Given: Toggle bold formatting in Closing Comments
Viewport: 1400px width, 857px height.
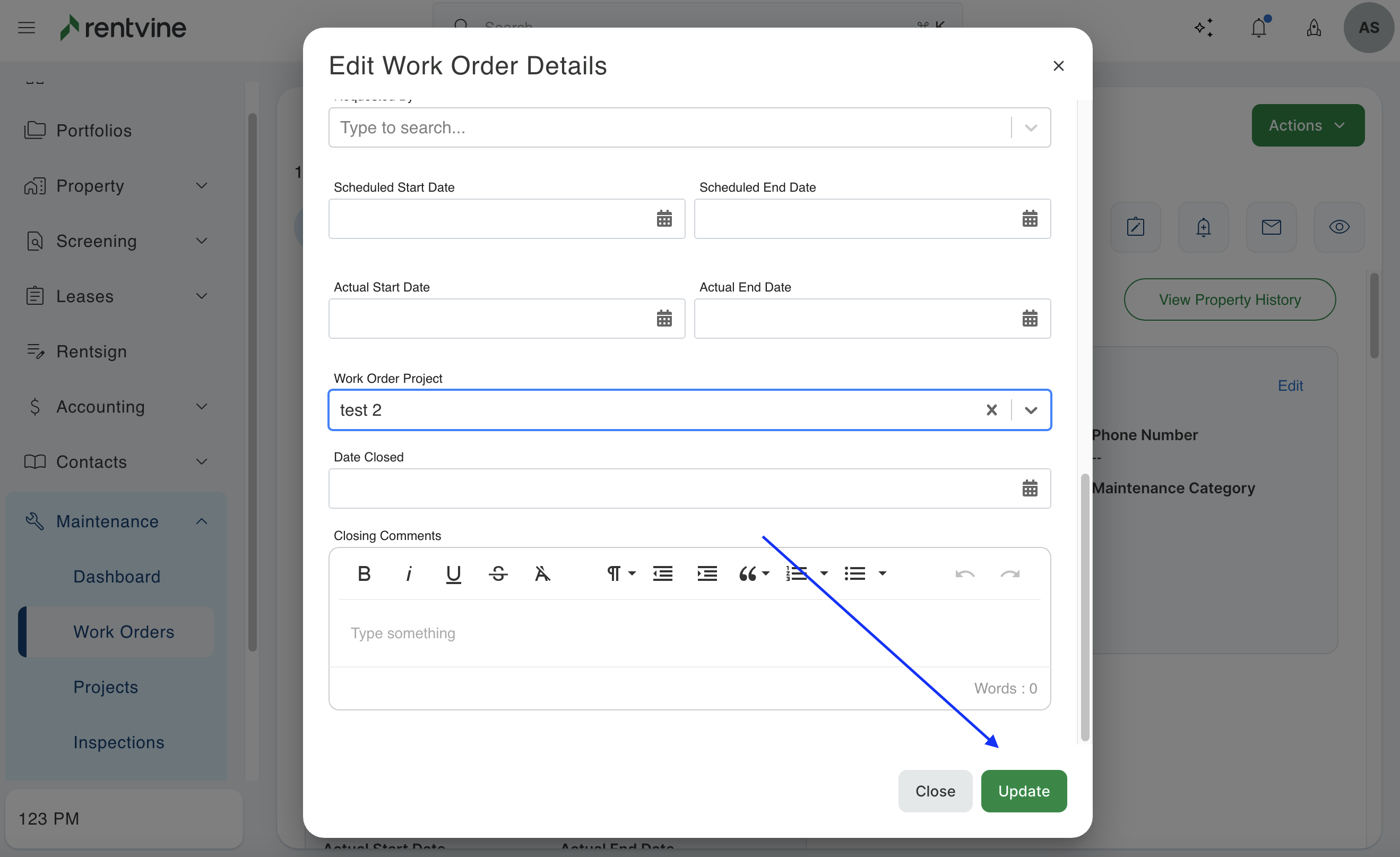Looking at the screenshot, I should tap(364, 574).
